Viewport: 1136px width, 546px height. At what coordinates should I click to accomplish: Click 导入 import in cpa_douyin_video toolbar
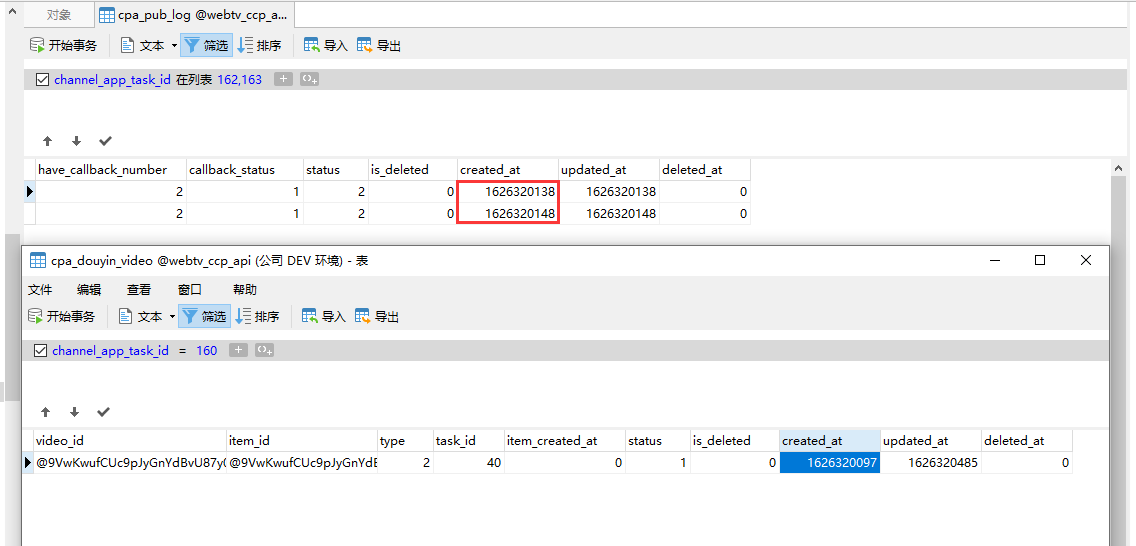(324, 316)
